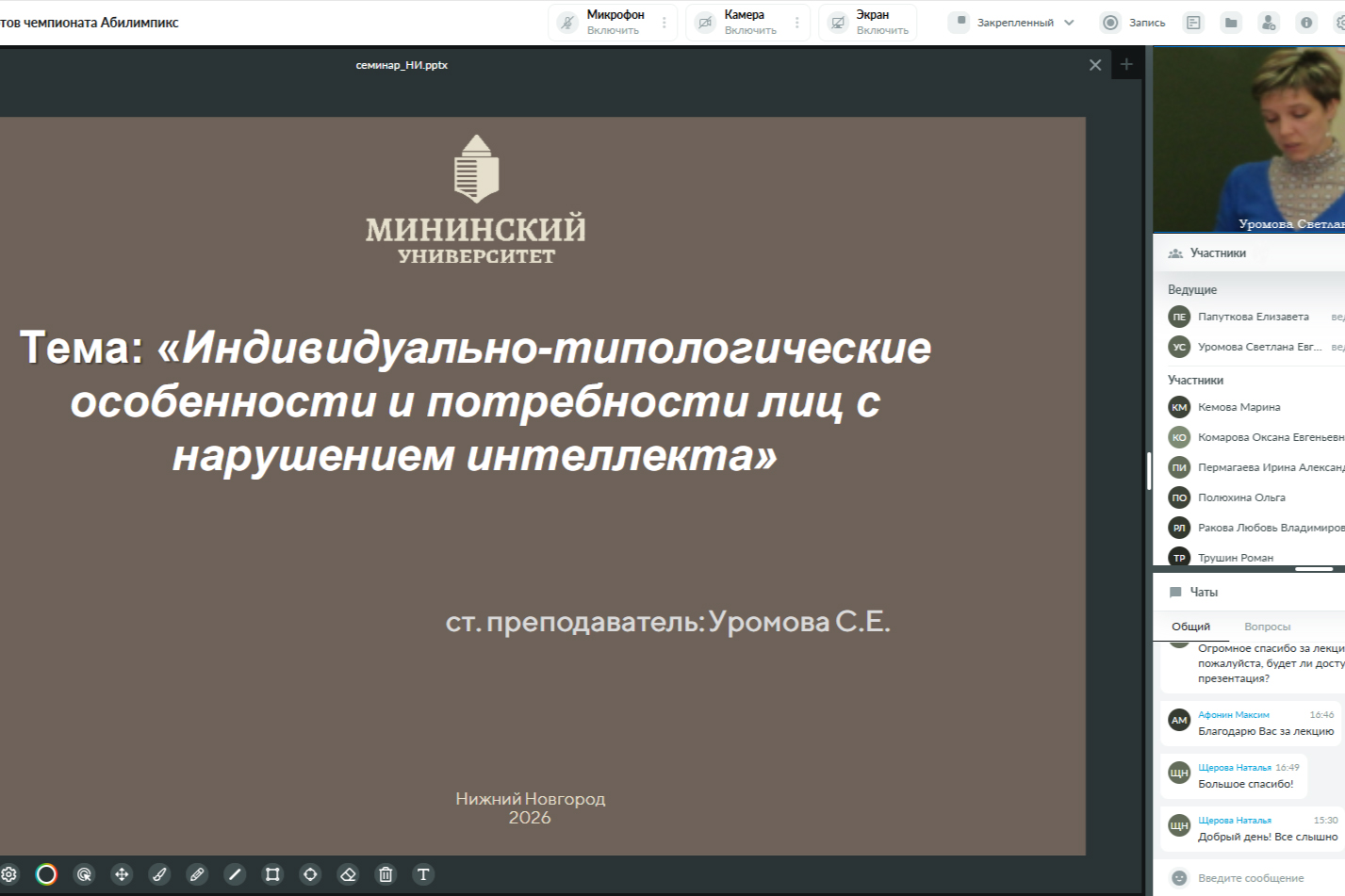Switch to the Вопросы chat tab
Viewport: 1345px width, 896px height.
[1267, 627]
